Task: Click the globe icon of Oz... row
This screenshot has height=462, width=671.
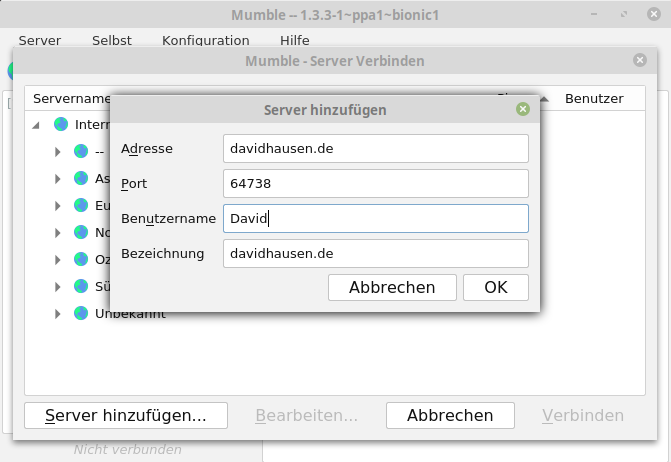Action: [x=81, y=259]
